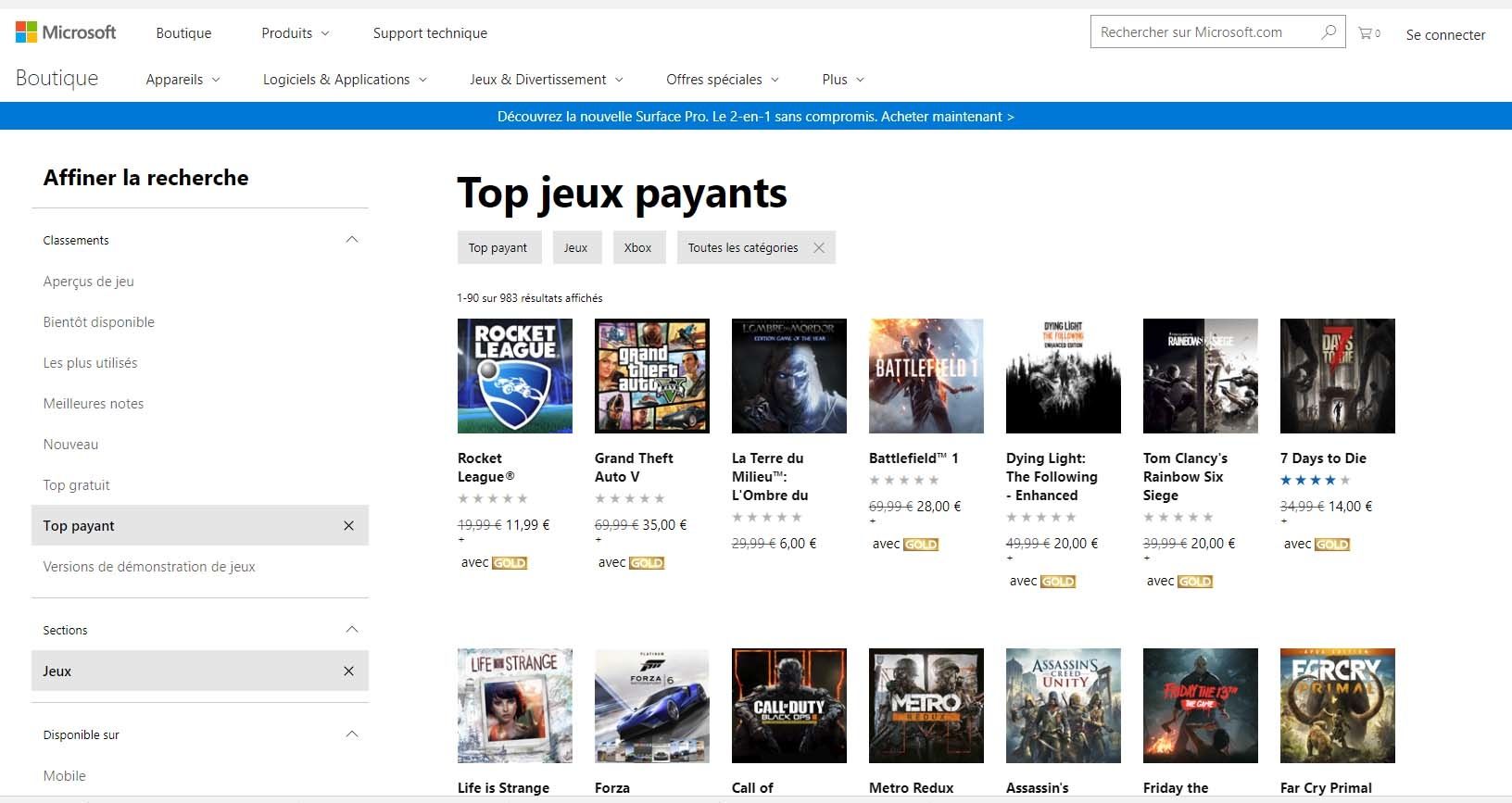The image size is (1512, 803).
Task: Open the 7 Days to Die cover
Action: [x=1338, y=376]
